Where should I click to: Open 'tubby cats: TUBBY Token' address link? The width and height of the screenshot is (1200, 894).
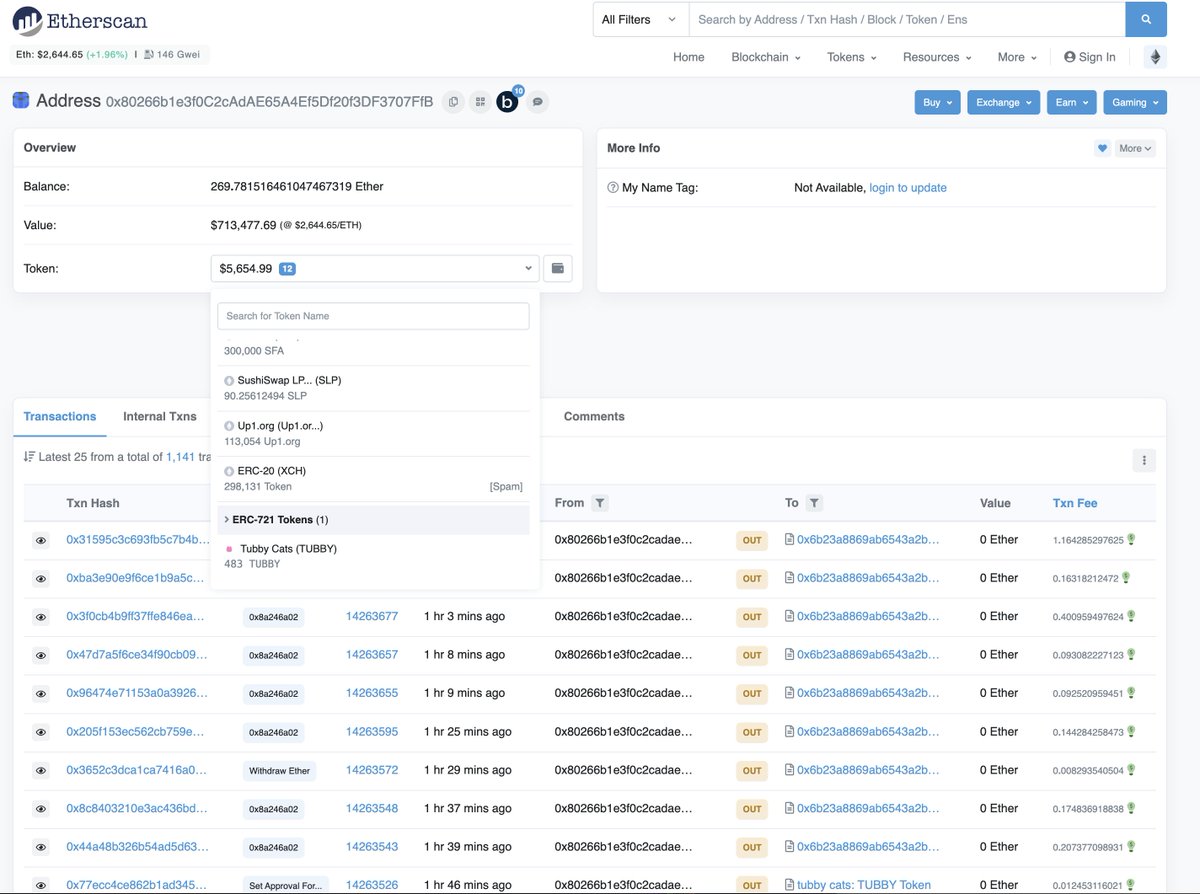point(864,885)
